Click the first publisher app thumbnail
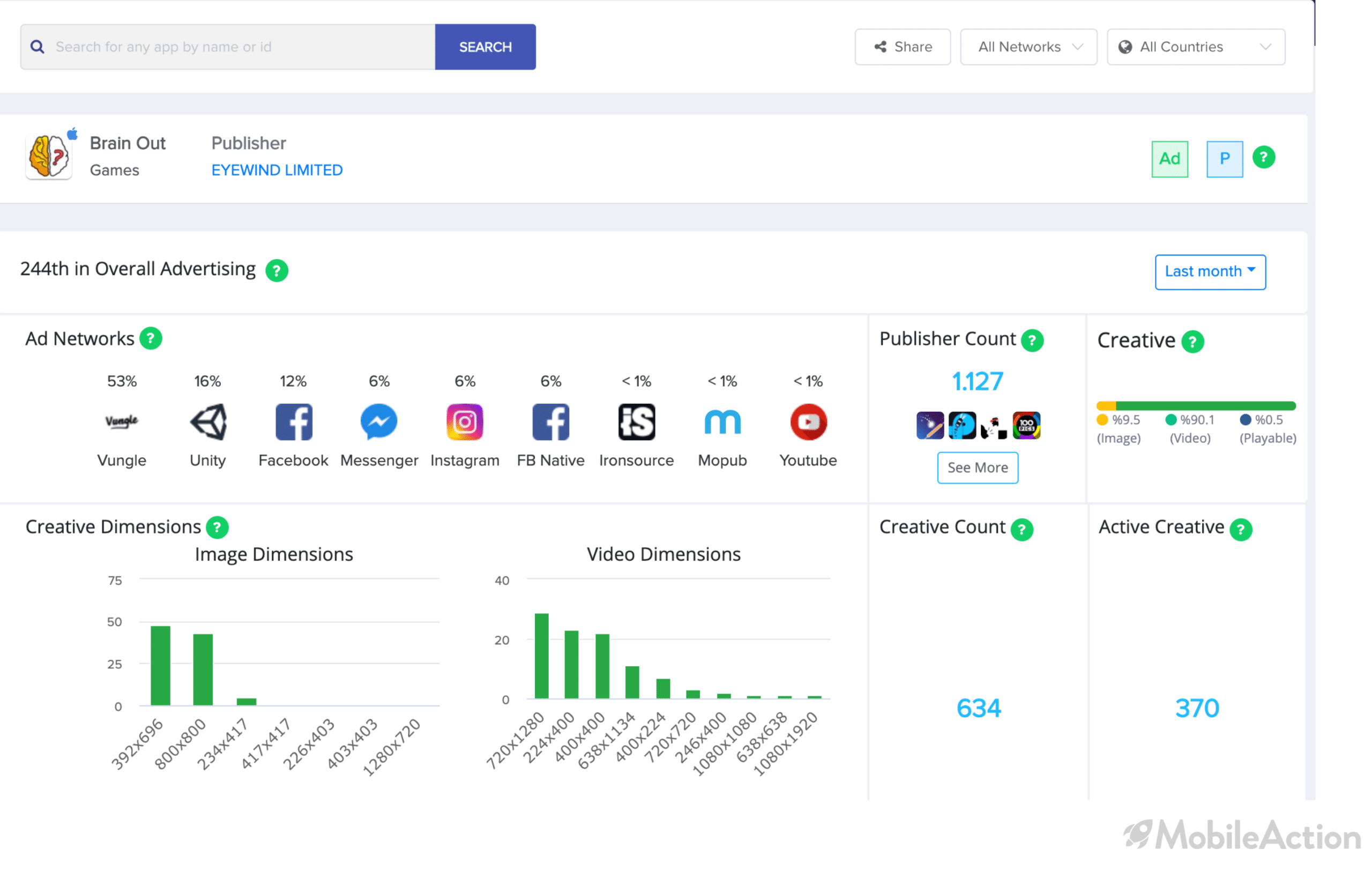Screen dimensions: 1372x870 (930, 426)
